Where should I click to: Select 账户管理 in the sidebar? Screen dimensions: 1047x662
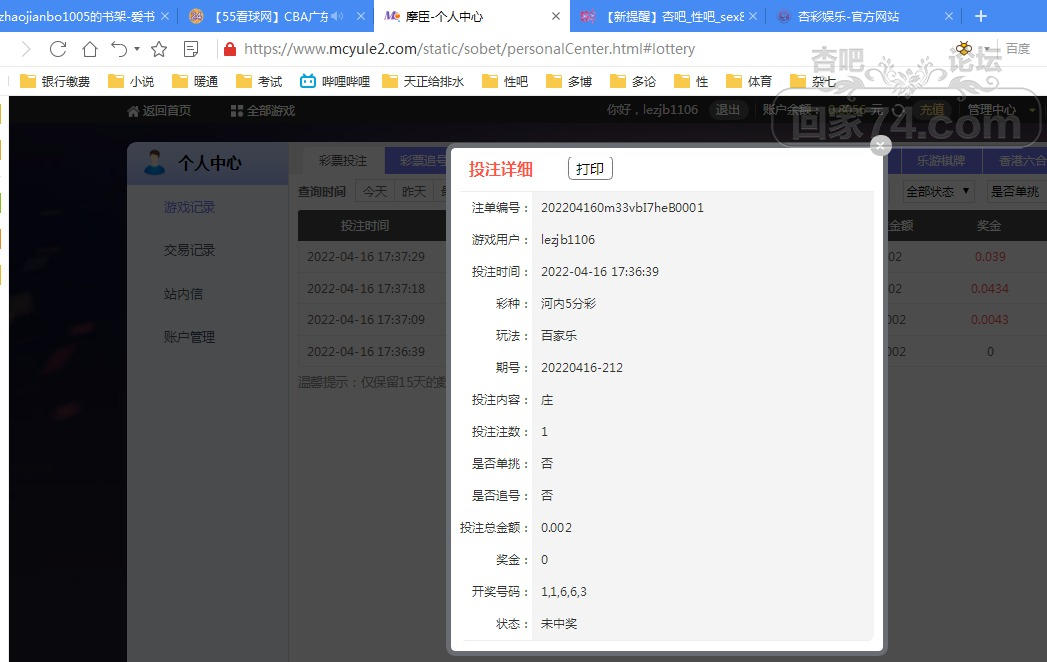point(190,337)
